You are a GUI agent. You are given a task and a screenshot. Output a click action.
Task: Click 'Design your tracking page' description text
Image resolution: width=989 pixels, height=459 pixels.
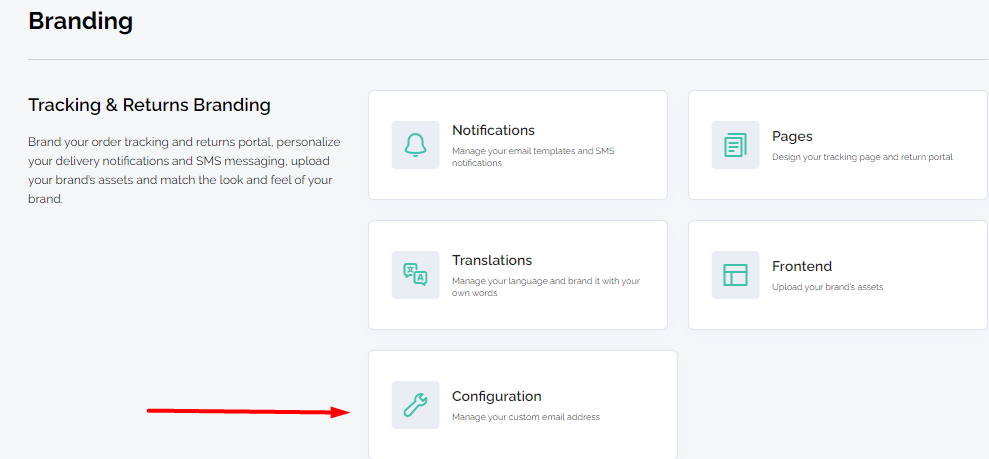coord(862,157)
